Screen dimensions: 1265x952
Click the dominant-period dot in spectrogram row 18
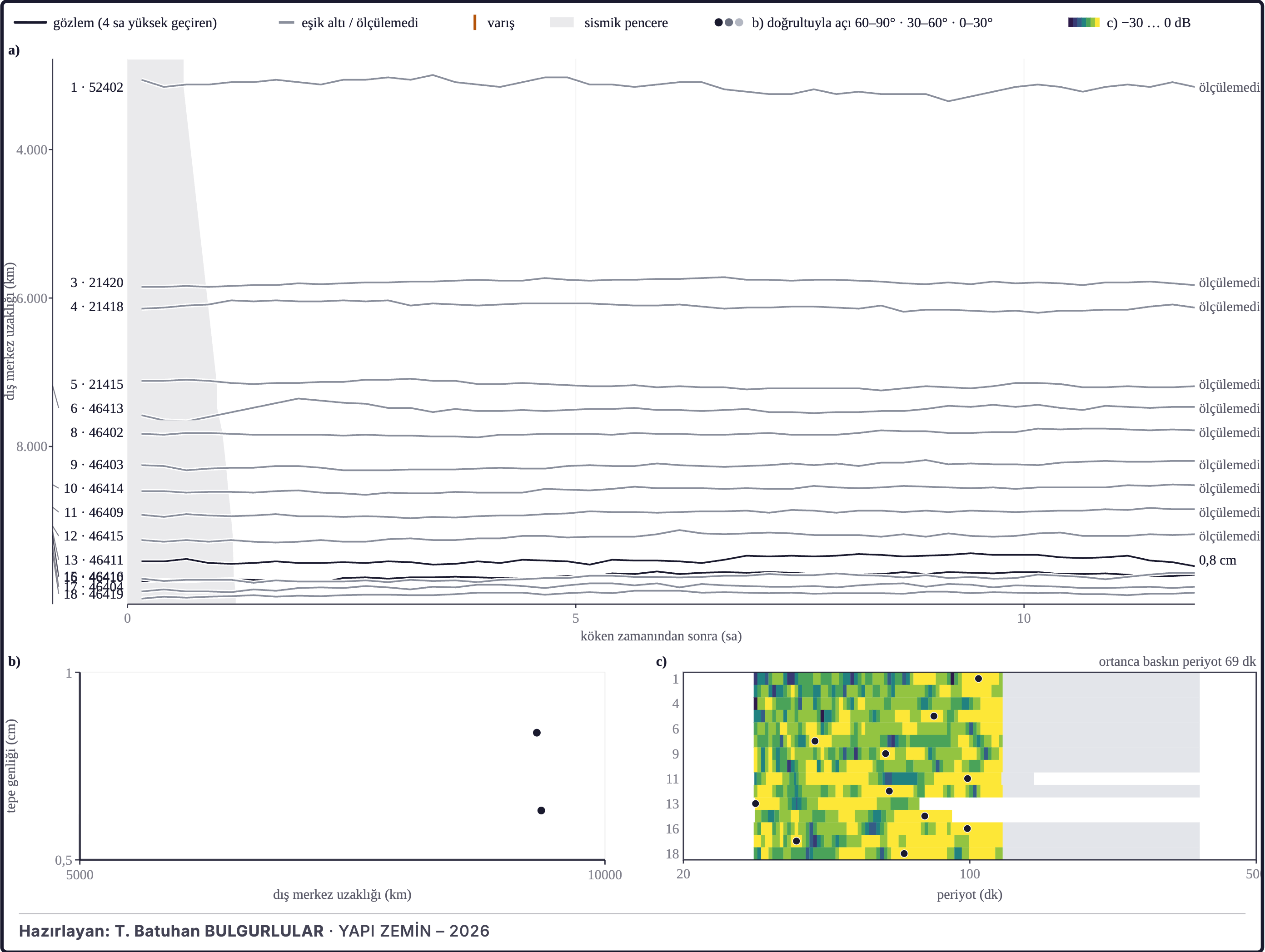(904, 853)
